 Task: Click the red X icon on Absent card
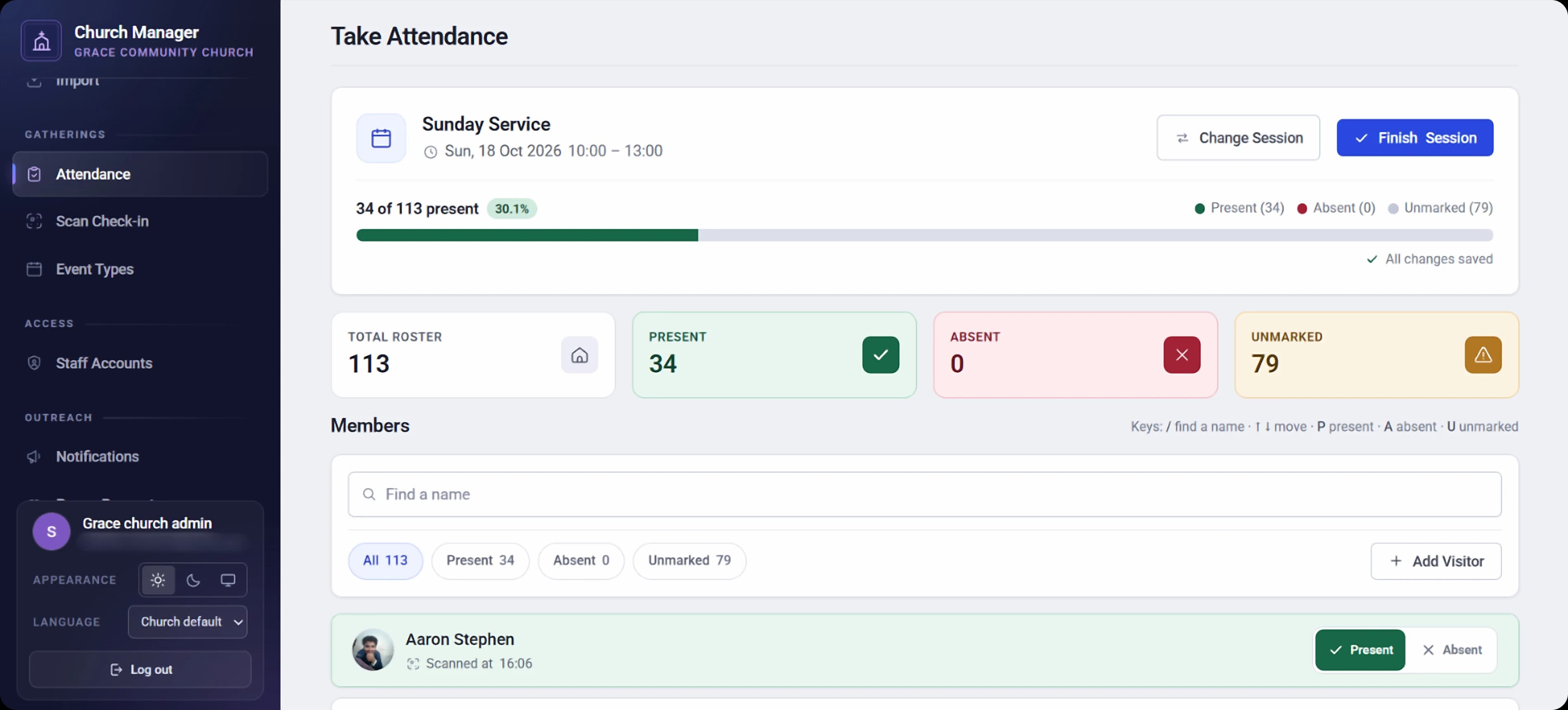click(x=1181, y=355)
